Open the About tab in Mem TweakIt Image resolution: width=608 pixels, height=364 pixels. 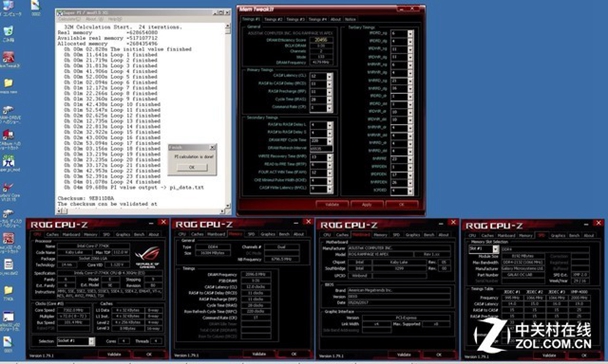click(336, 19)
